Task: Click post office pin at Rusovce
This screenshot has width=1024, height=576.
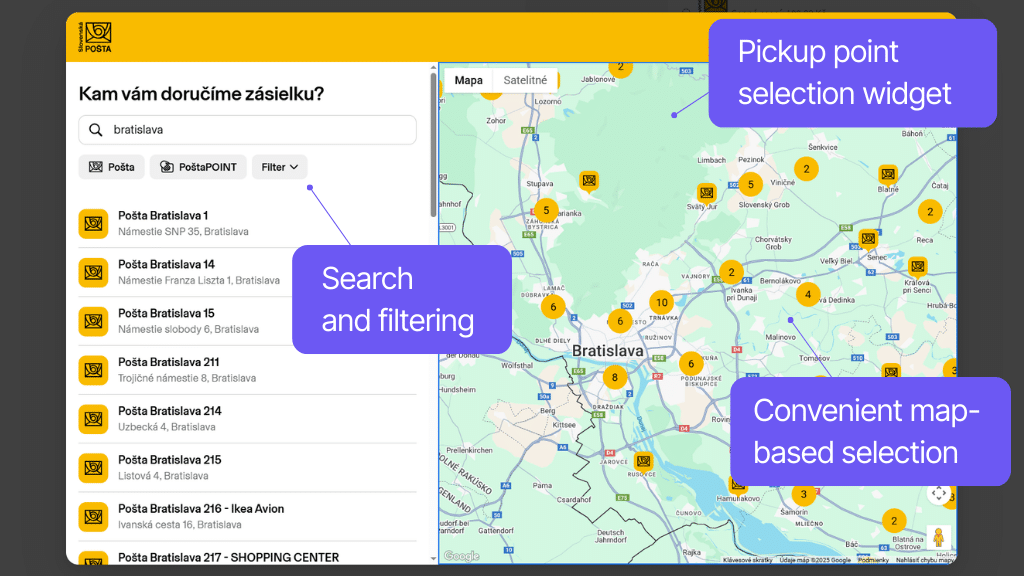Action: pos(643,462)
